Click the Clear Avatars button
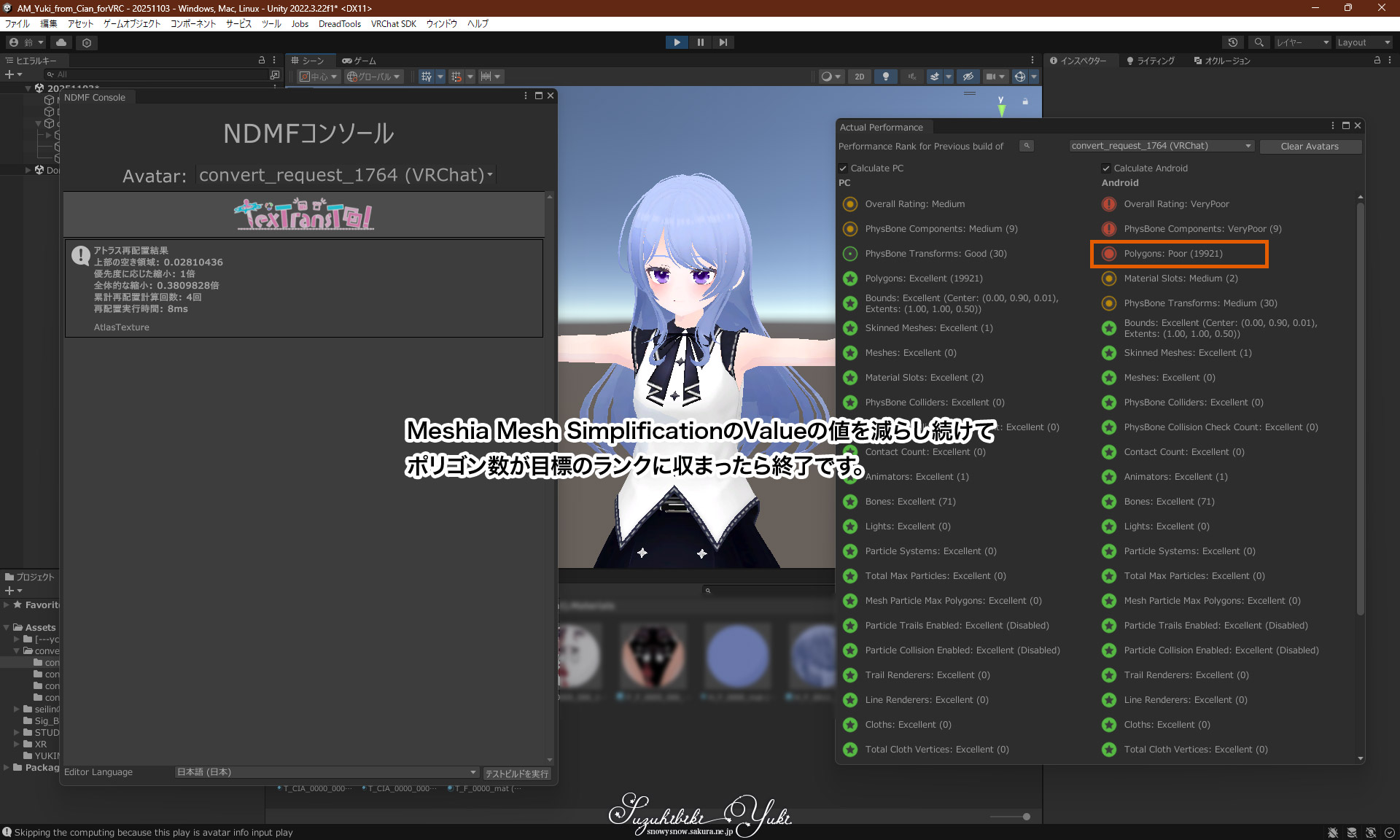 1310,147
